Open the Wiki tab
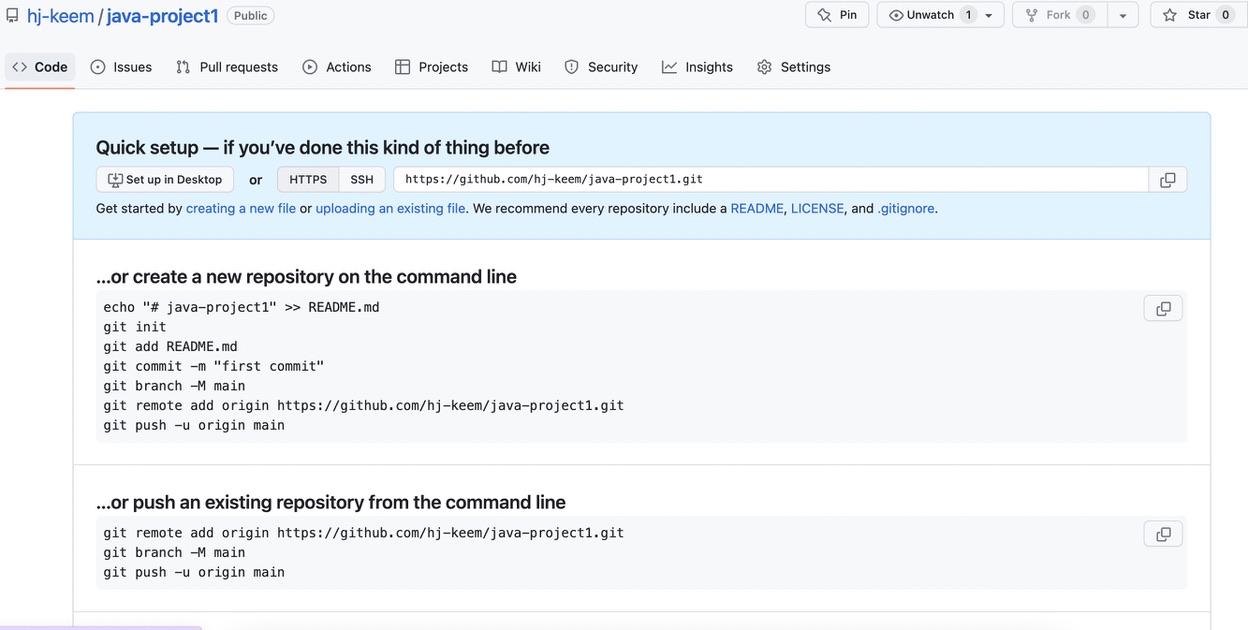 click(x=516, y=67)
